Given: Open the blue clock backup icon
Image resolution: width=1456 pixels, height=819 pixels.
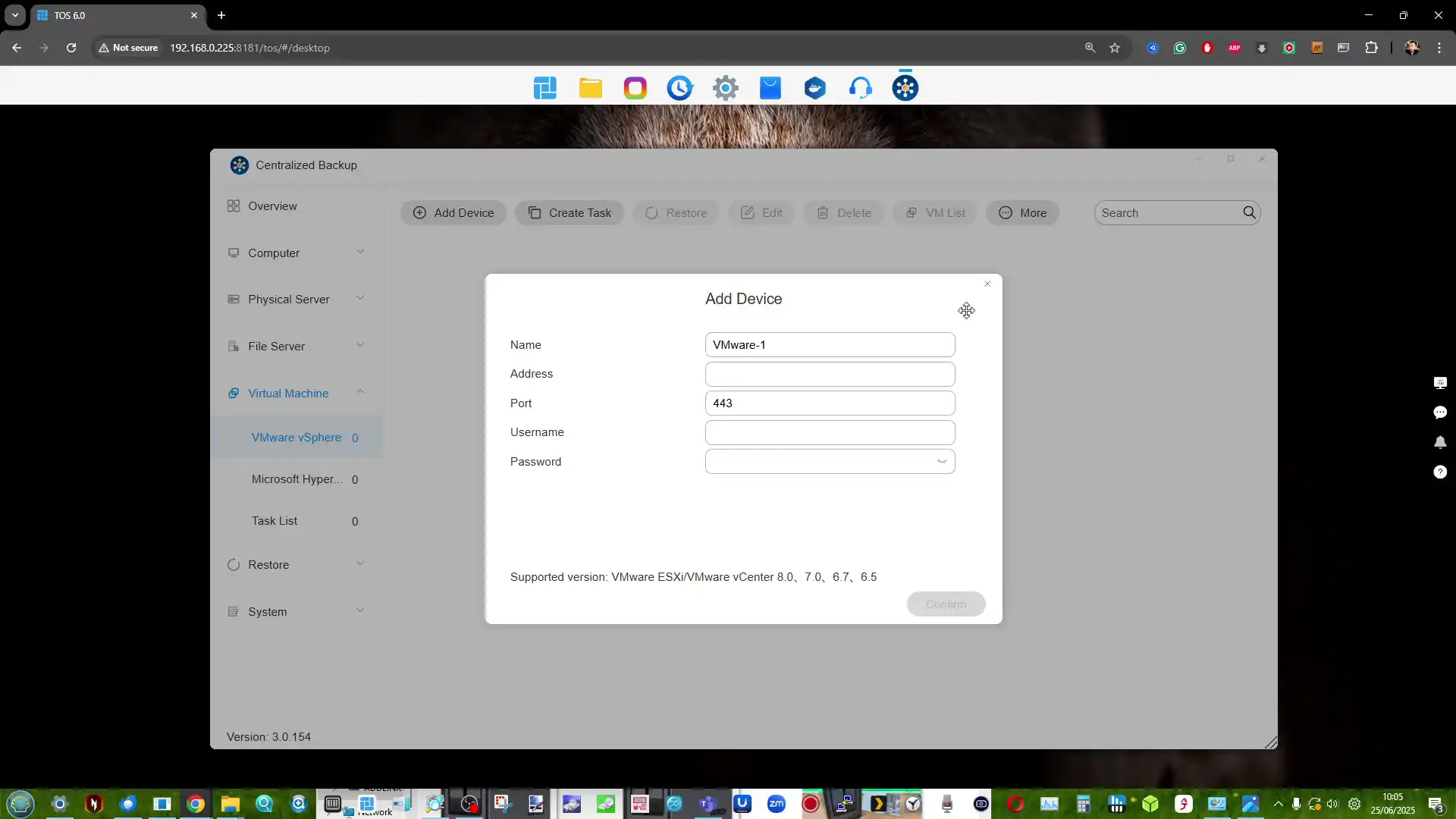Looking at the screenshot, I should pos(679,88).
